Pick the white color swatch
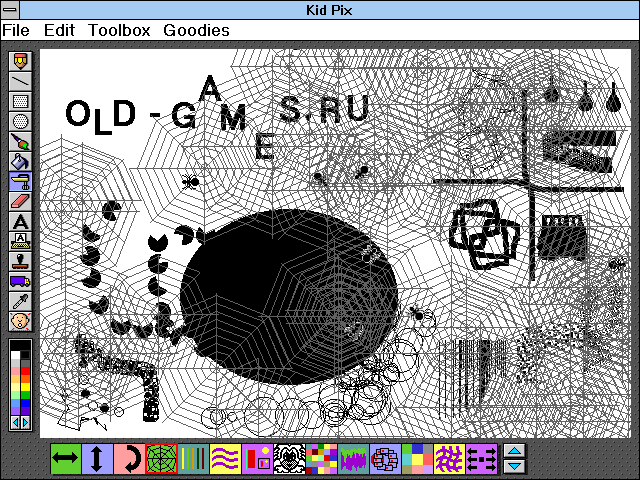This screenshot has height=480, width=640. 16,355
